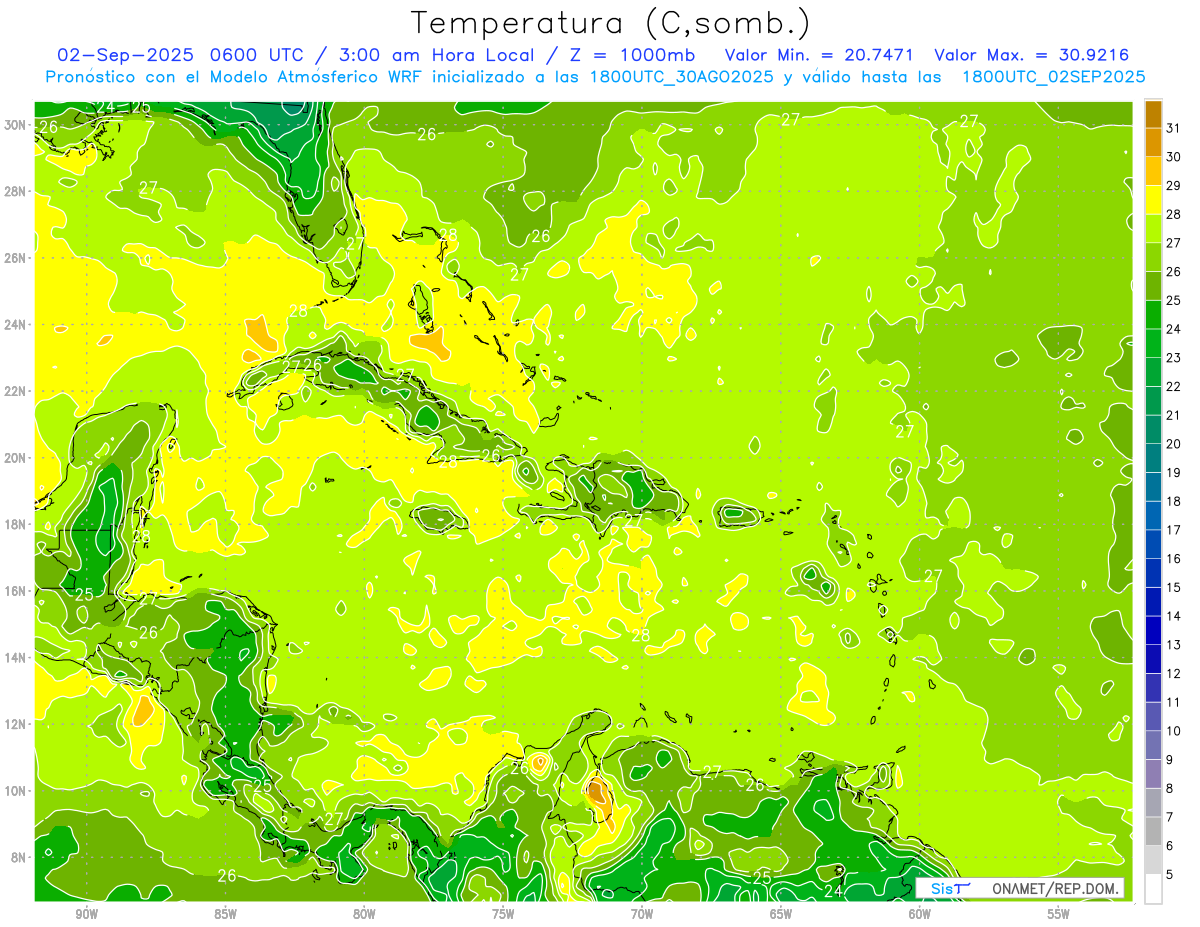Click the colorbar value "5"

tap(1170, 874)
